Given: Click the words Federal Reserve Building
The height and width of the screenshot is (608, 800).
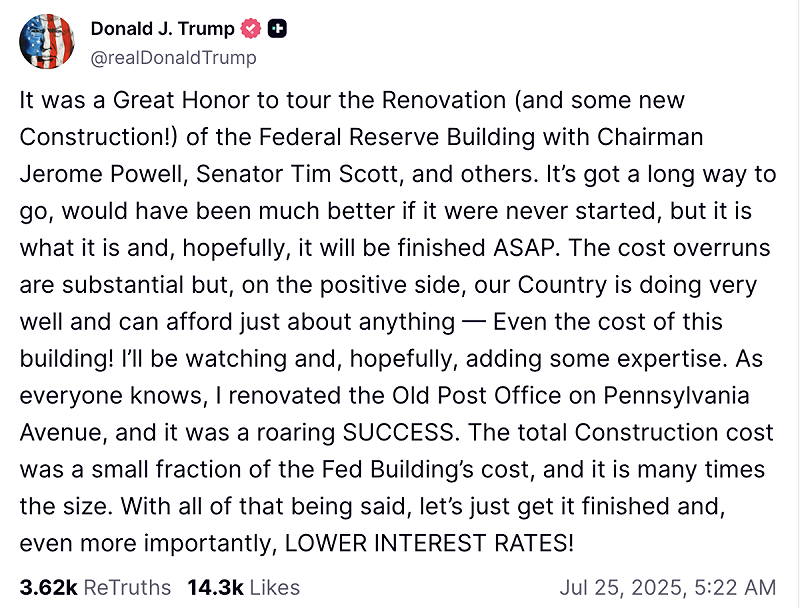Looking at the screenshot, I should [397, 137].
